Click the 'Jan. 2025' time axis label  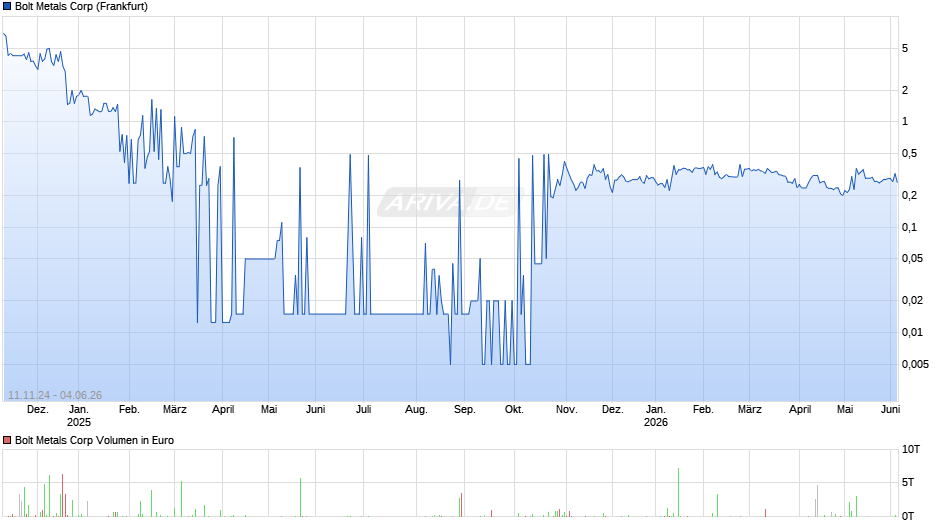coord(79,416)
